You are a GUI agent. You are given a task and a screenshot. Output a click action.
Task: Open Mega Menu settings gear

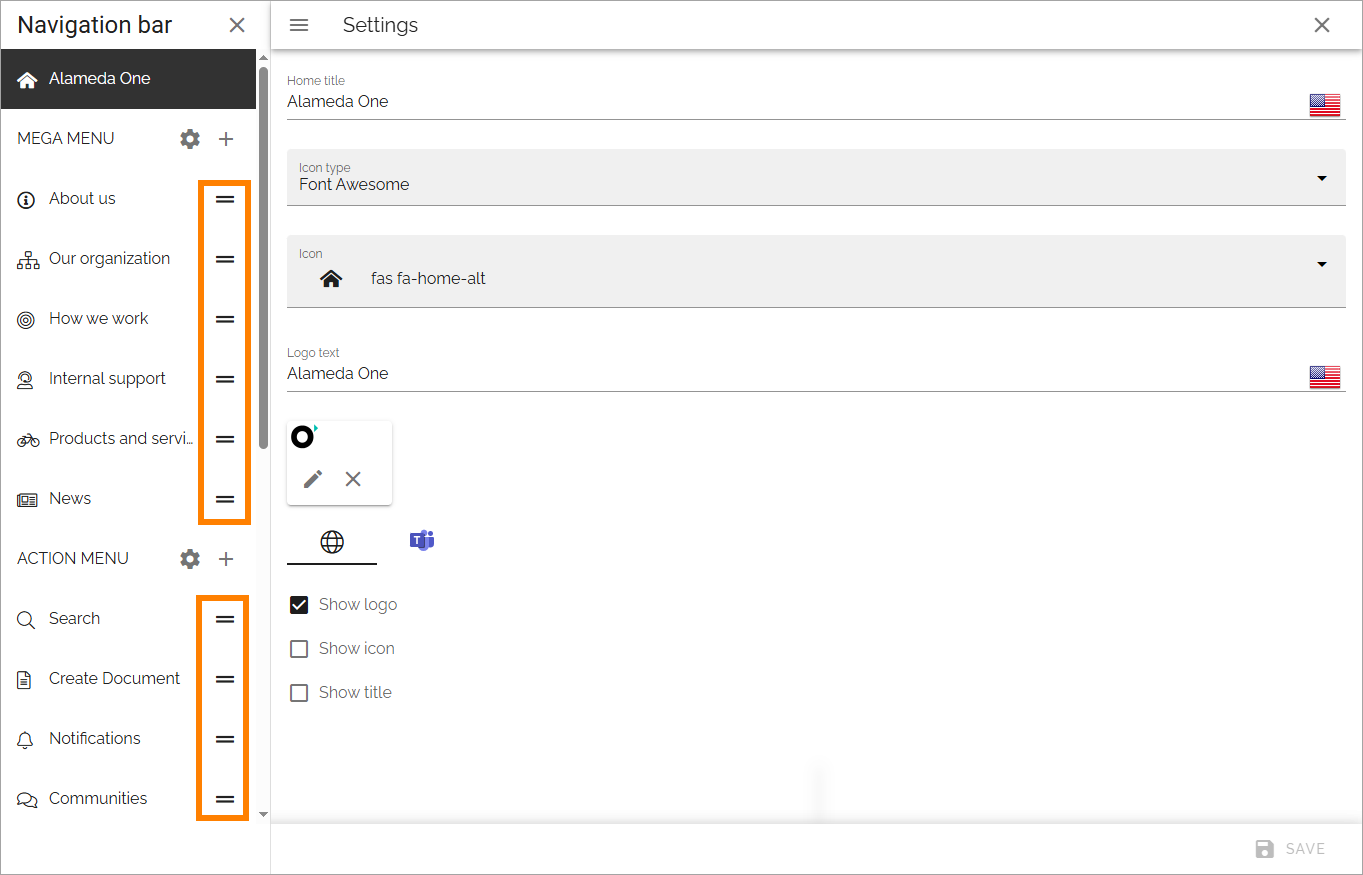tap(190, 139)
